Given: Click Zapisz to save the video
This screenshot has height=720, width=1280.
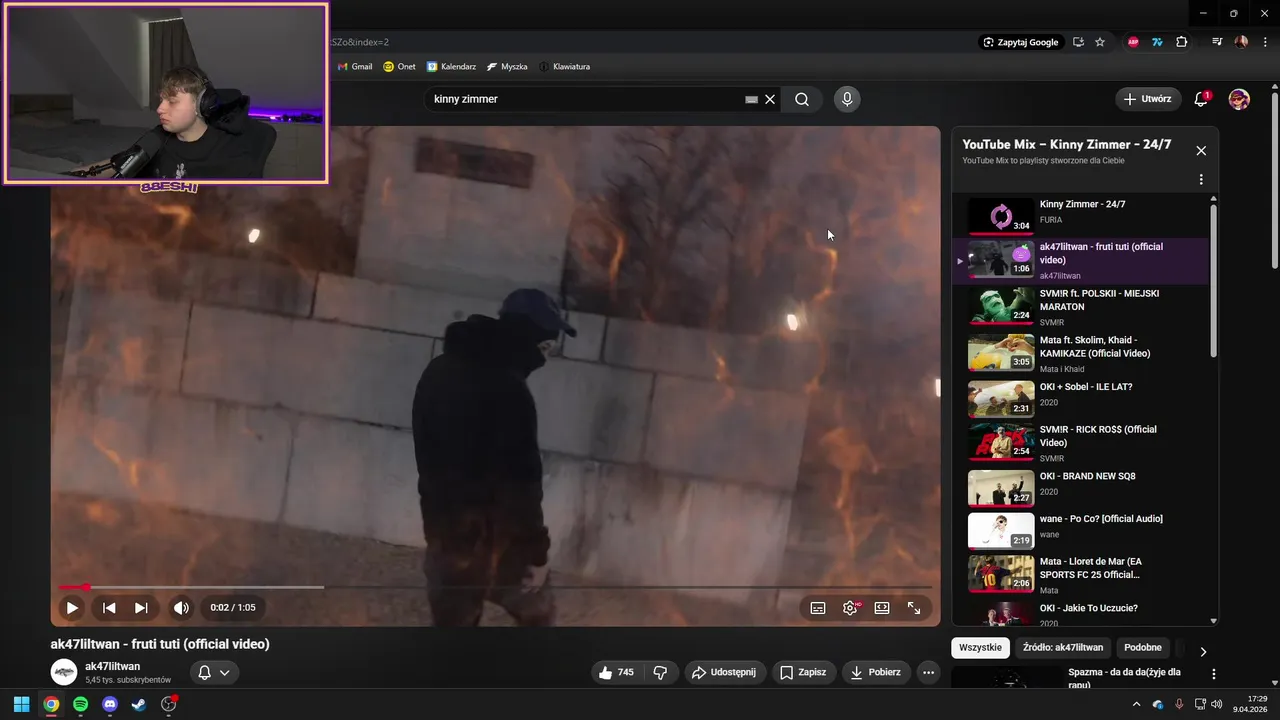Looking at the screenshot, I should click(x=803, y=672).
